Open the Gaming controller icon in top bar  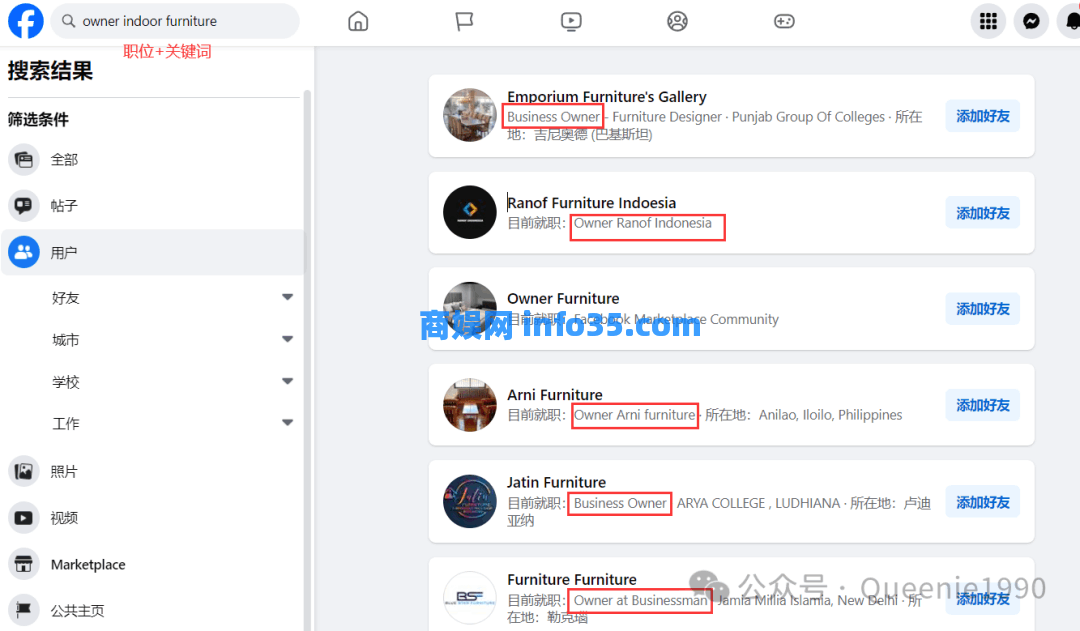click(x=784, y=21)
